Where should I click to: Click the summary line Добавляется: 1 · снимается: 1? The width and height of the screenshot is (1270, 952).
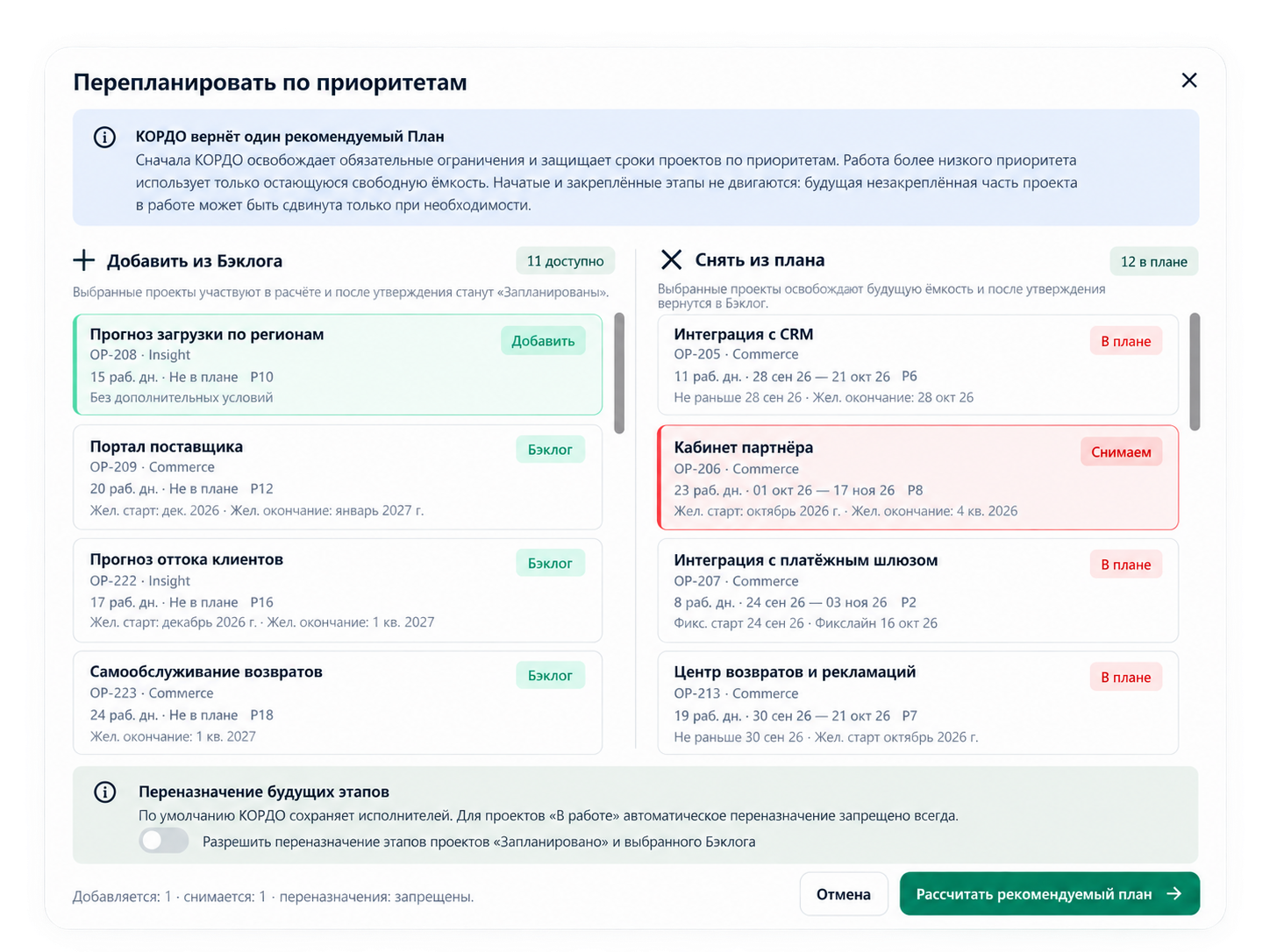(x=273, y=897)
